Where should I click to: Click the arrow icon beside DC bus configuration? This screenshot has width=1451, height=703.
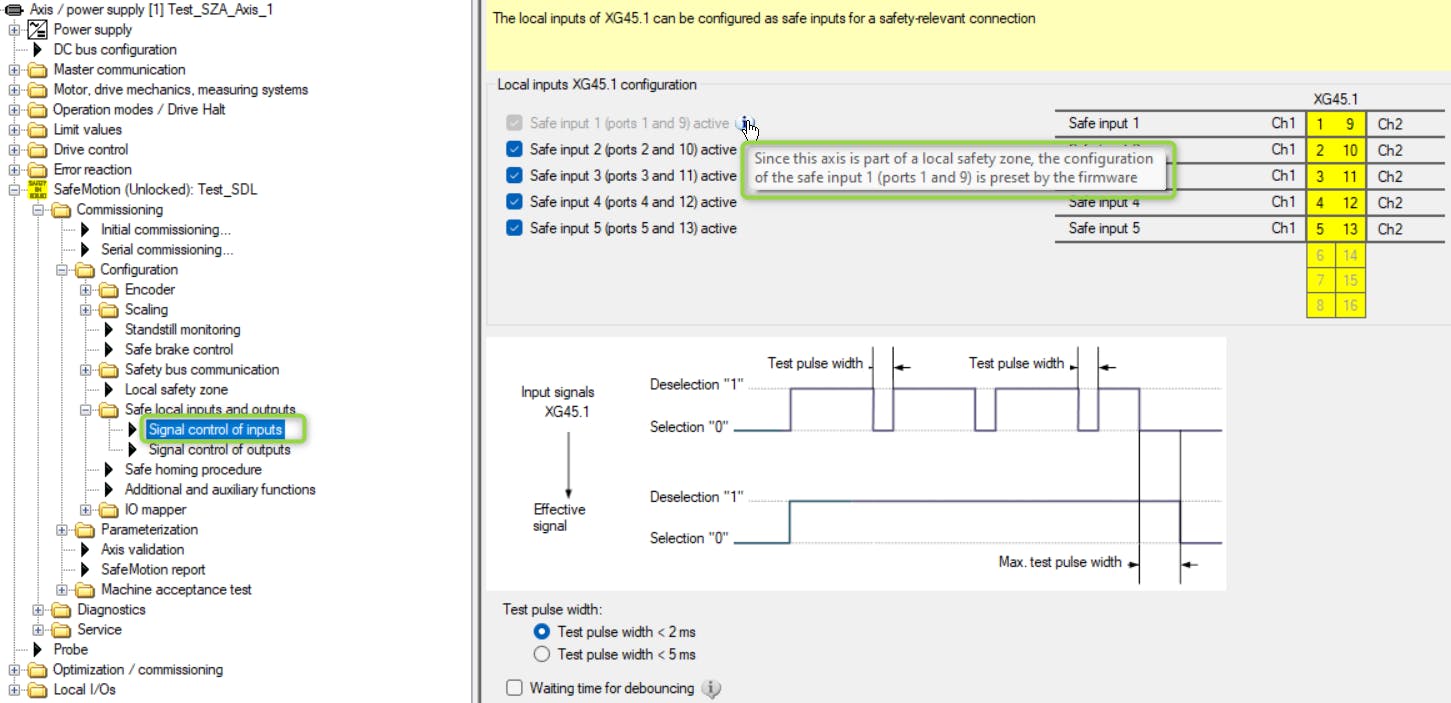(x=38, y=49)
